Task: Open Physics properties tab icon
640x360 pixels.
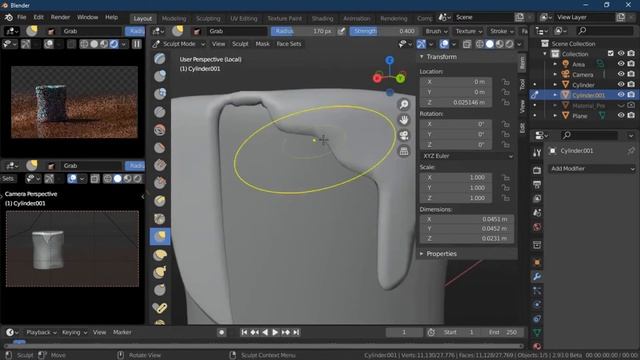Action: 537,304
